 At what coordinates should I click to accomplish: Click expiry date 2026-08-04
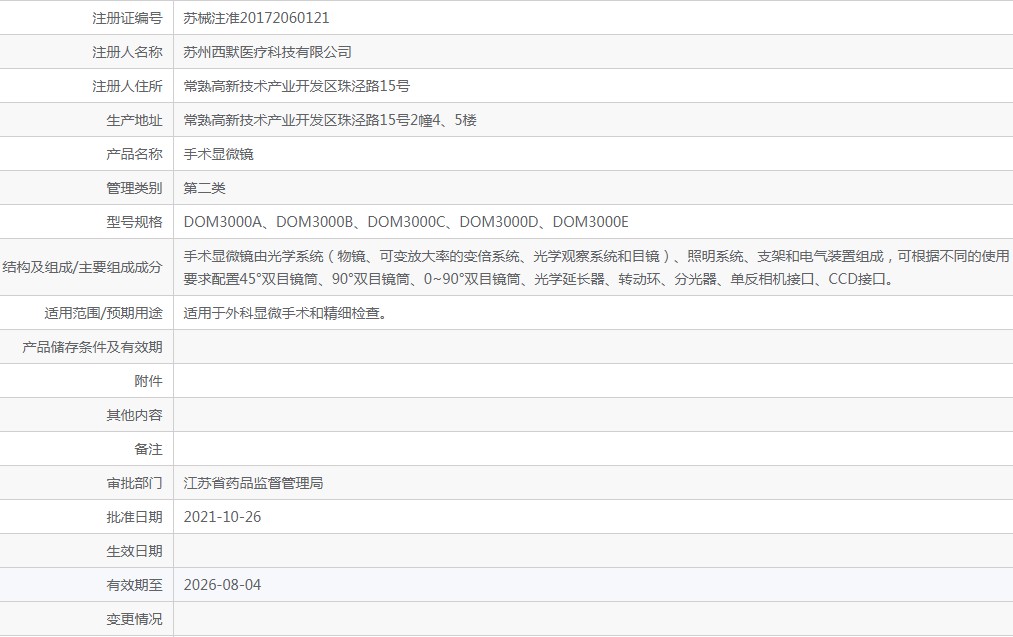(222, 585)
